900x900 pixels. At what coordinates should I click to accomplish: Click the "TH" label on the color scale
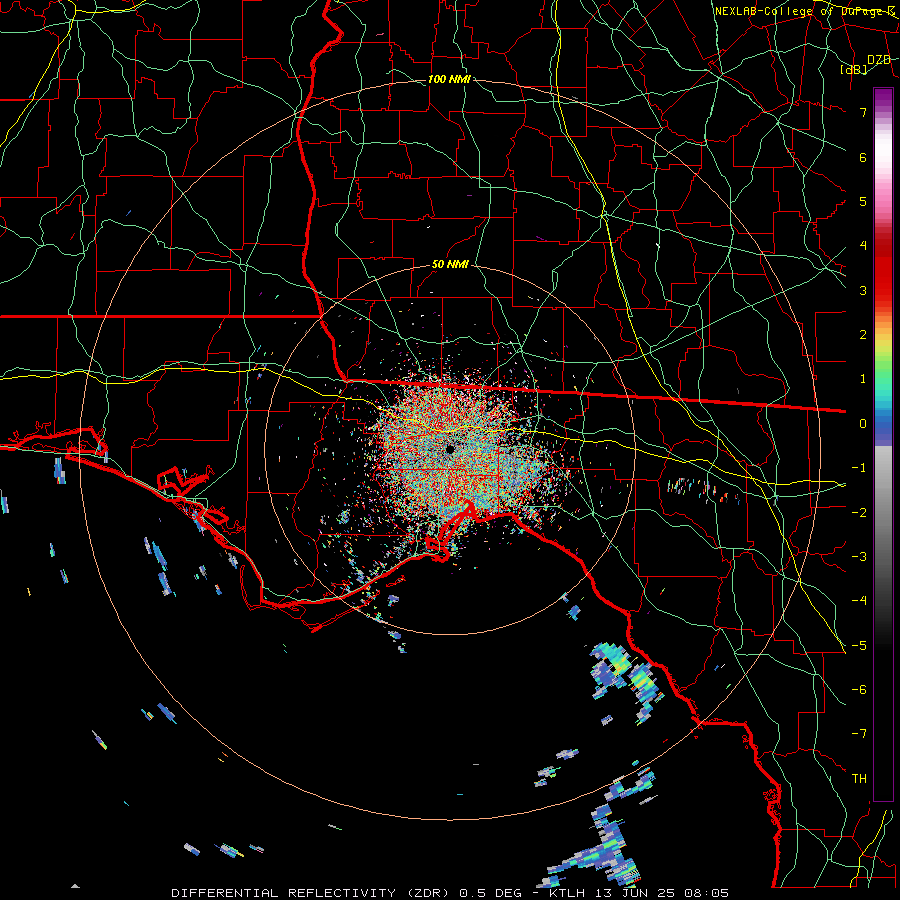pos(859,778)
